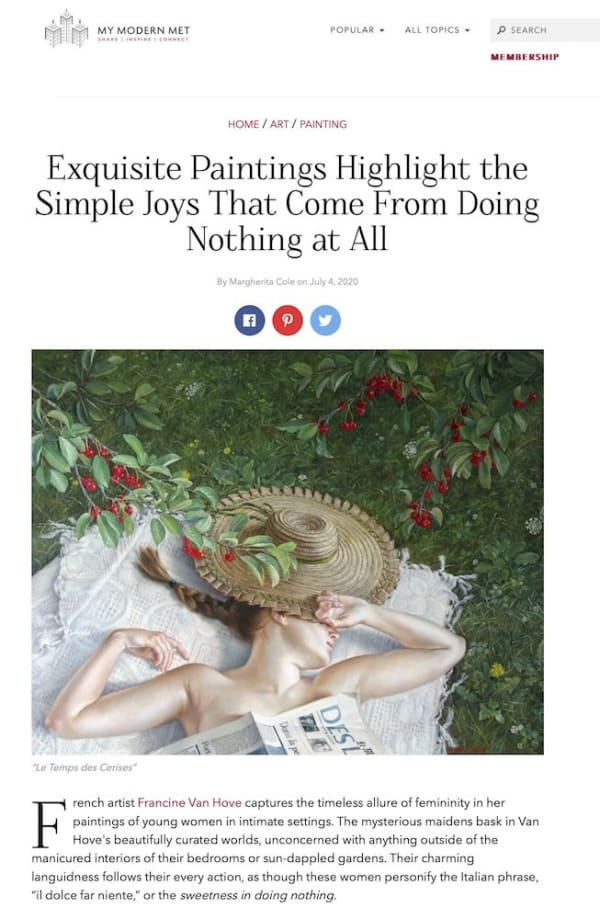Click the search magnifier icon
Viewport: 600px width, 919px height.
[x=501, y=30]
